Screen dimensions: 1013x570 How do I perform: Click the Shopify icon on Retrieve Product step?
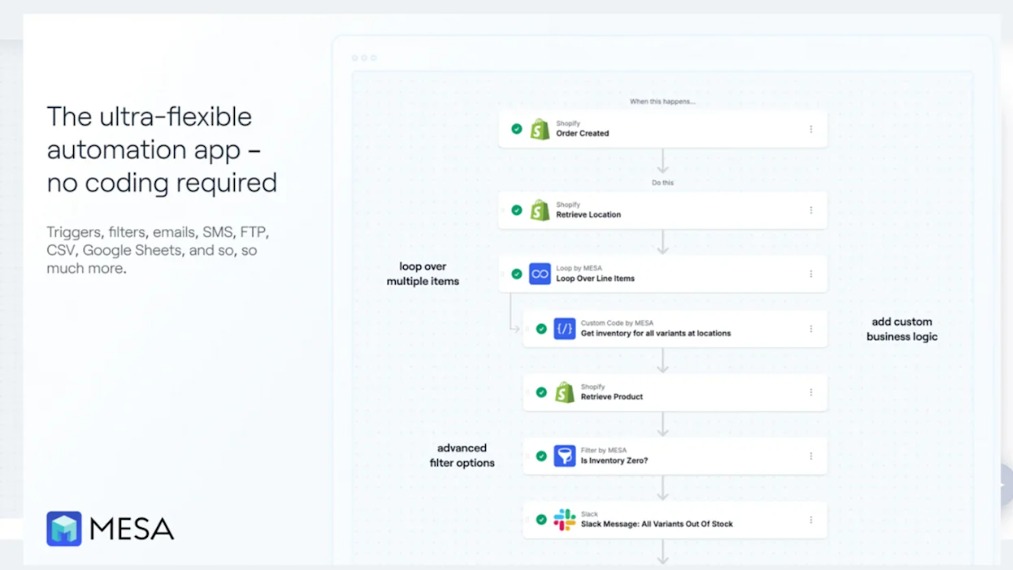click(x=564, y=392)
